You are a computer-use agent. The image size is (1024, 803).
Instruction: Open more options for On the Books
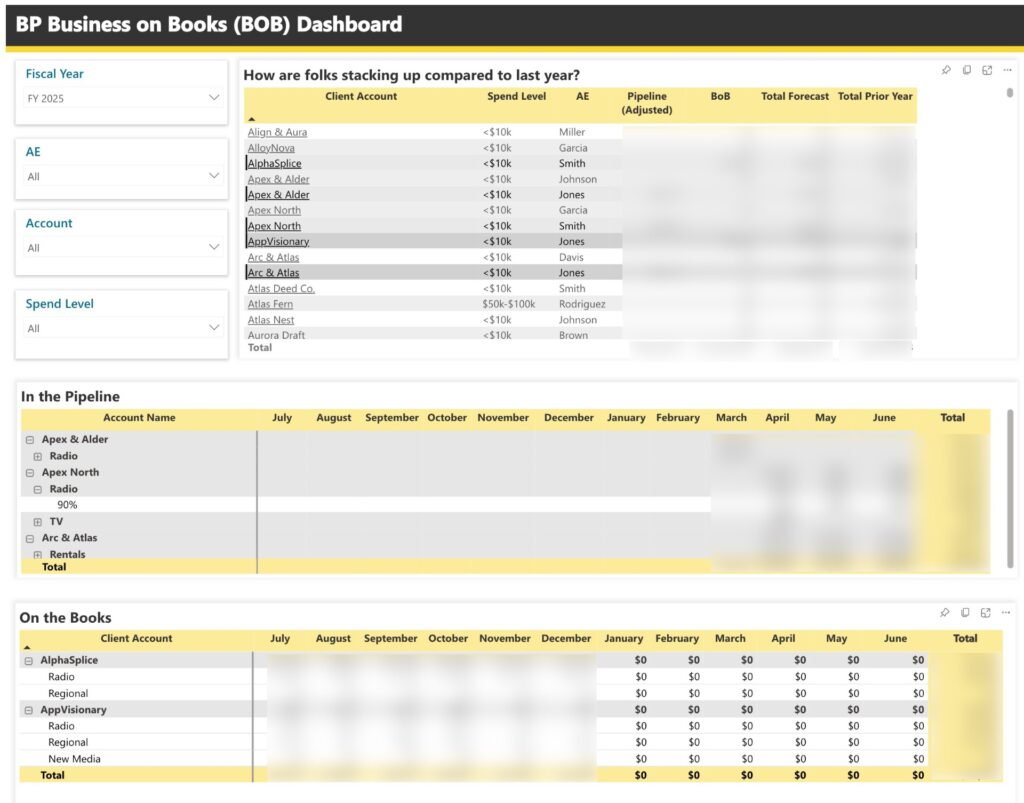tap(1006, 612)
